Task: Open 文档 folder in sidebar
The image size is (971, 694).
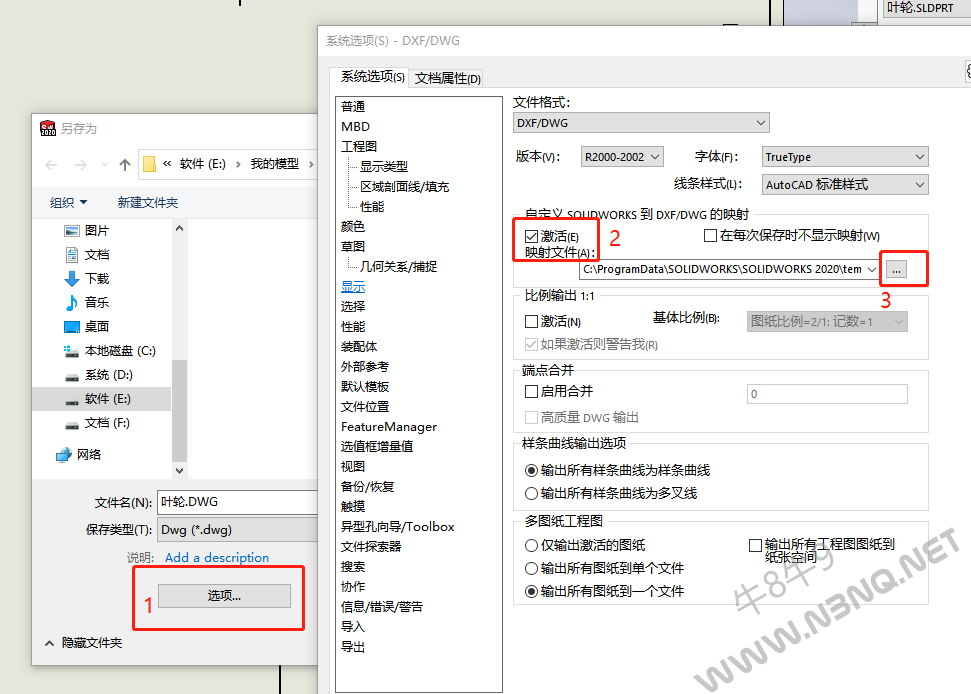Action: [87, 254]
